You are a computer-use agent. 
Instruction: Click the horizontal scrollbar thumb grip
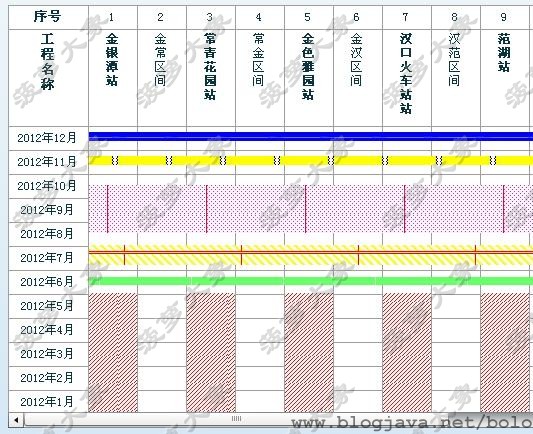point(237,419)
